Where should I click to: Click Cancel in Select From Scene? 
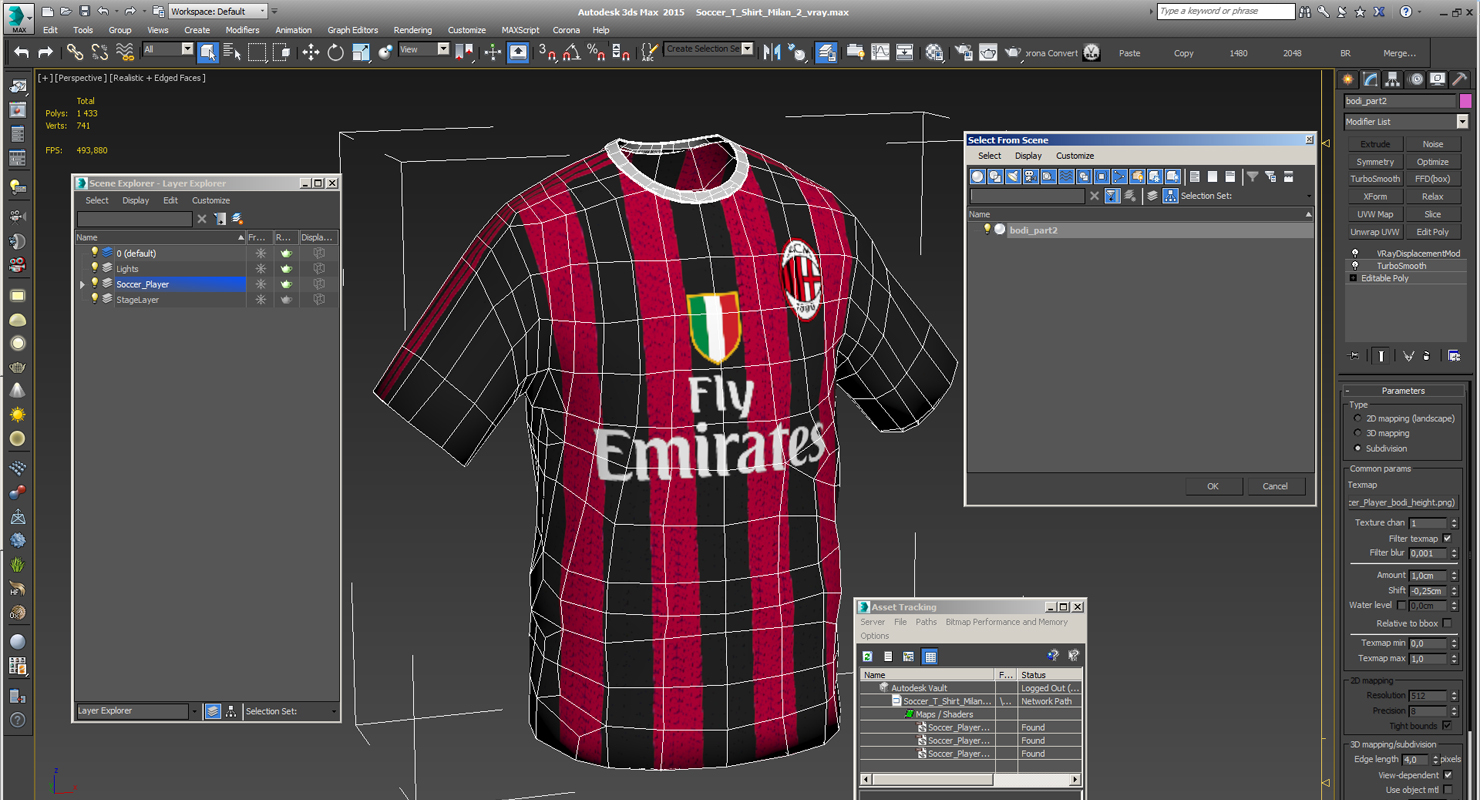click(x=1275, y=486)
